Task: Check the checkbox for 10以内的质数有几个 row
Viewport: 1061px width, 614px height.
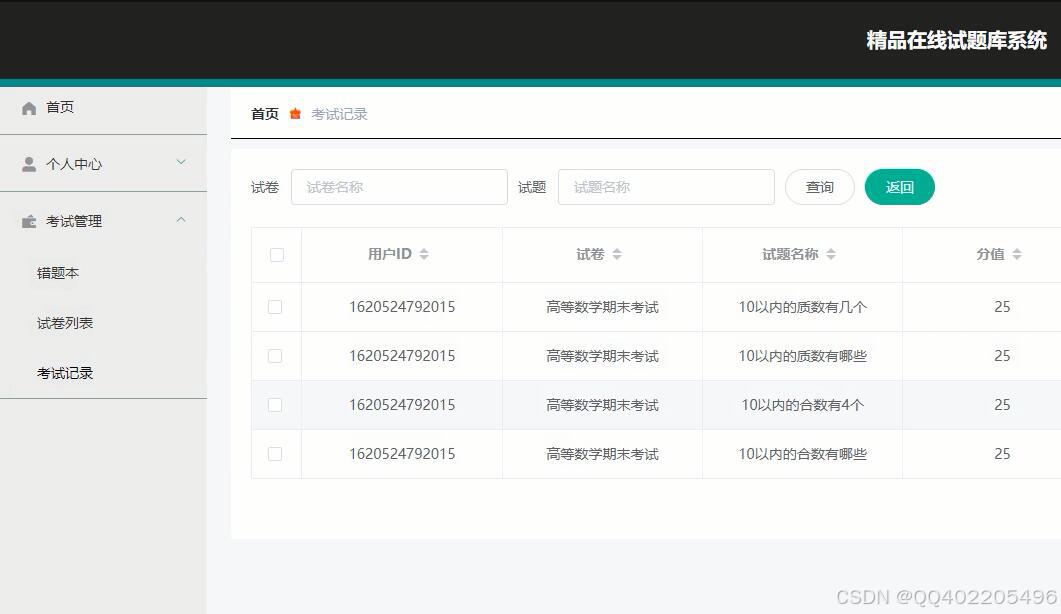Action: 276,306
